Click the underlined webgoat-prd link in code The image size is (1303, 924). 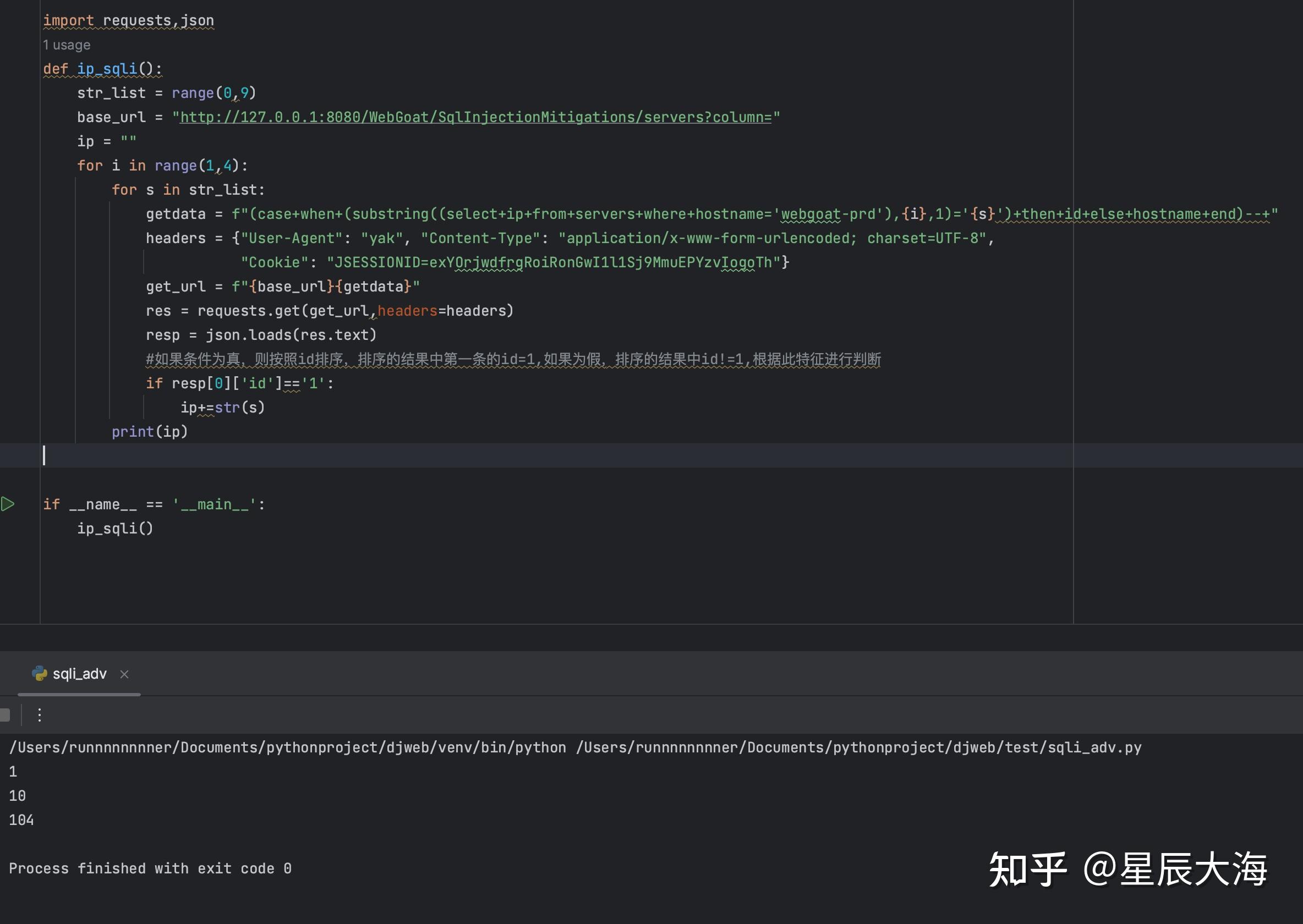point(810,213)
